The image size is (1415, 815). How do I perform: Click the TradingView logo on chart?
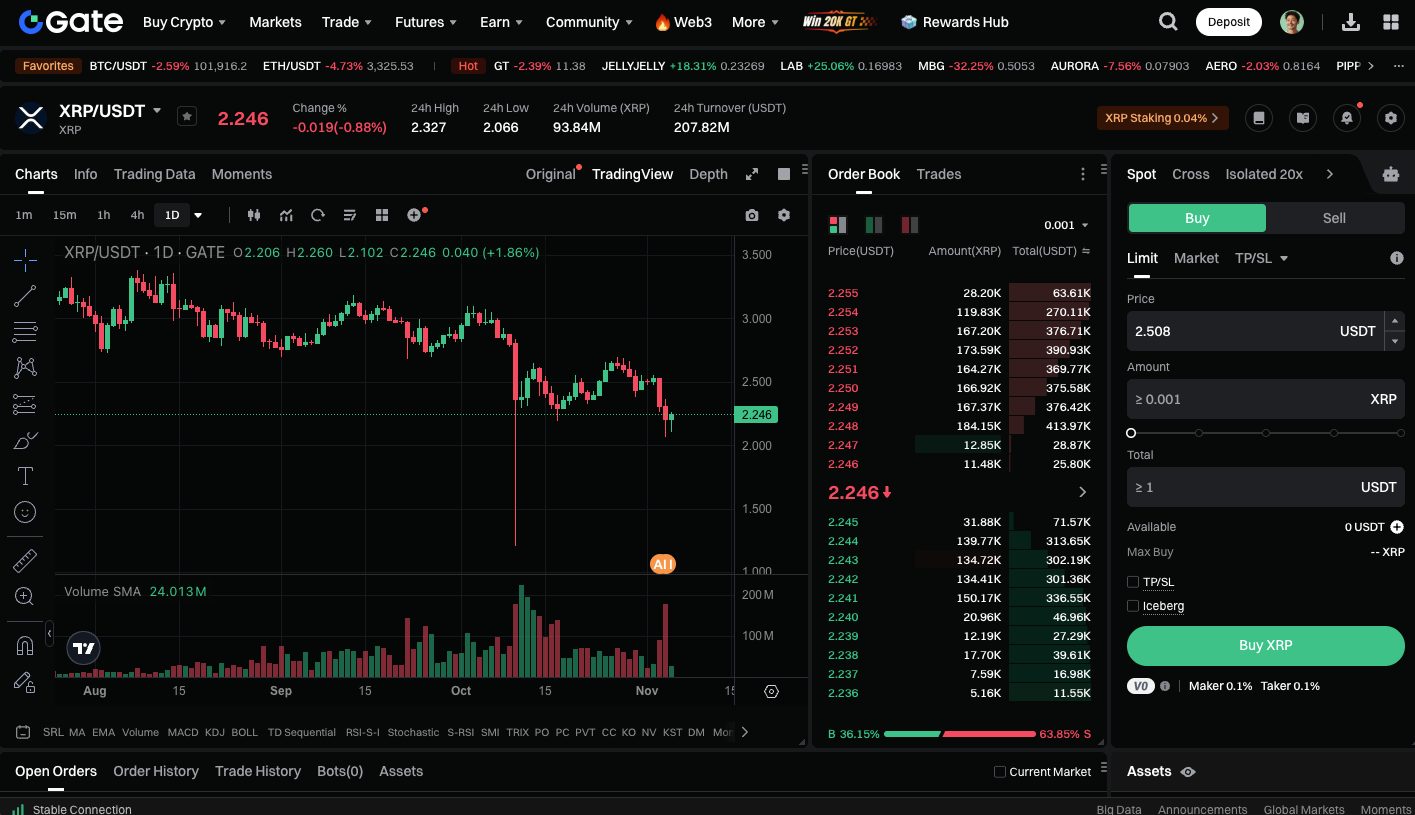click(84, 648)
